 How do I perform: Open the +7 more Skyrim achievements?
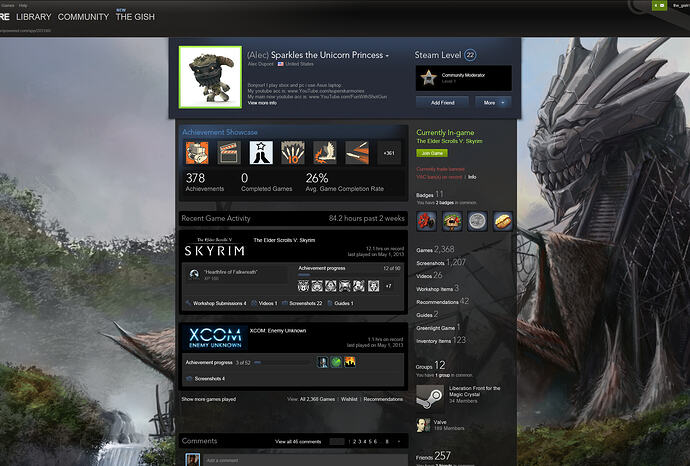tap(389, 286)
